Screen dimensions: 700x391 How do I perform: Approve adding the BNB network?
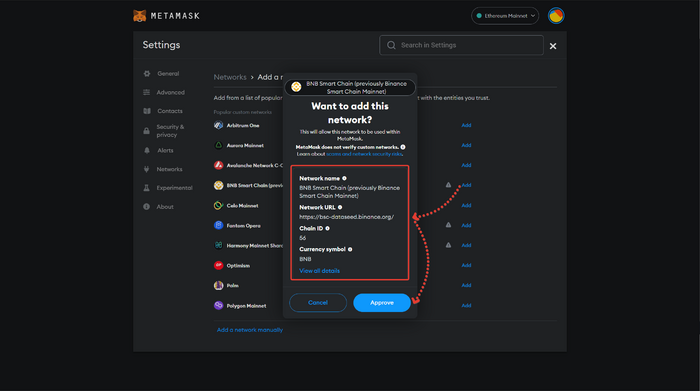[382, 303]
